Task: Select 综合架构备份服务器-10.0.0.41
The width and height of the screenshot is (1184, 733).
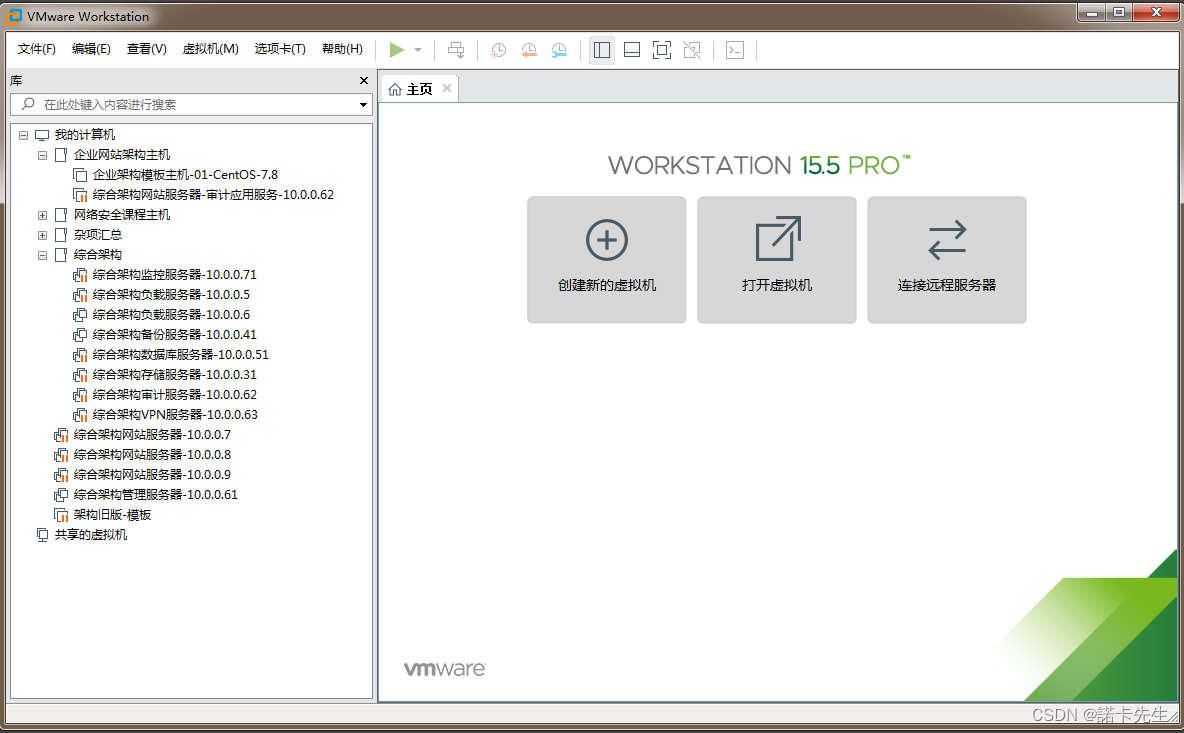Action: [174, 335]
